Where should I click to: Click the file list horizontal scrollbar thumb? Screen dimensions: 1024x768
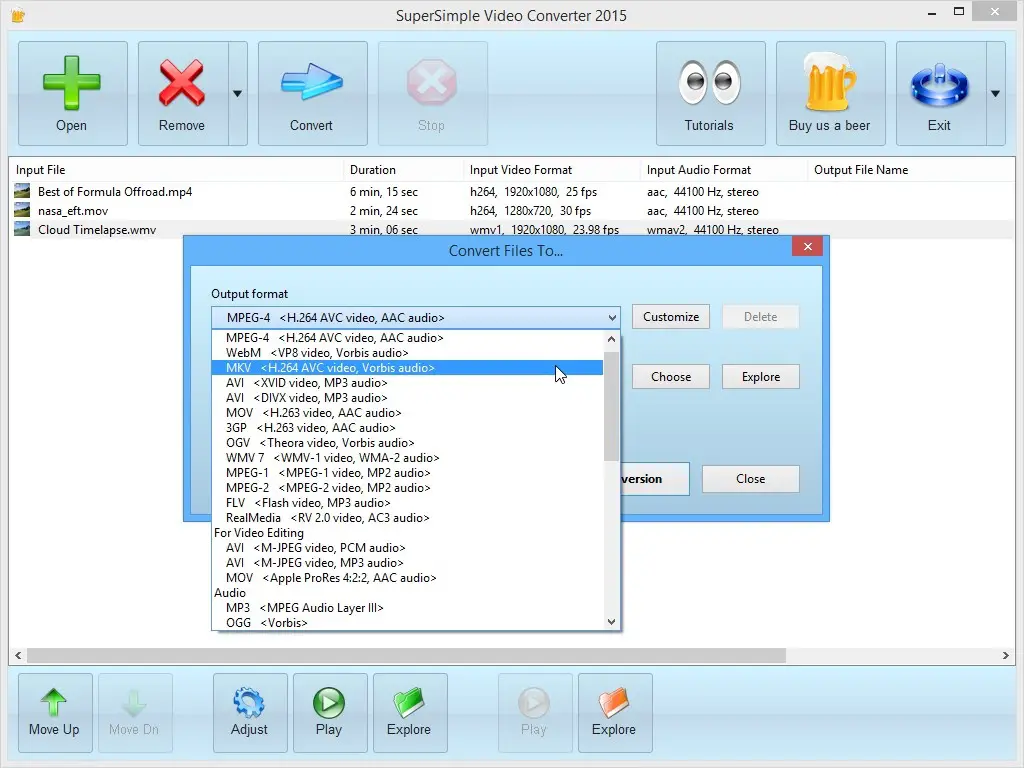click(x=406, y=655)
